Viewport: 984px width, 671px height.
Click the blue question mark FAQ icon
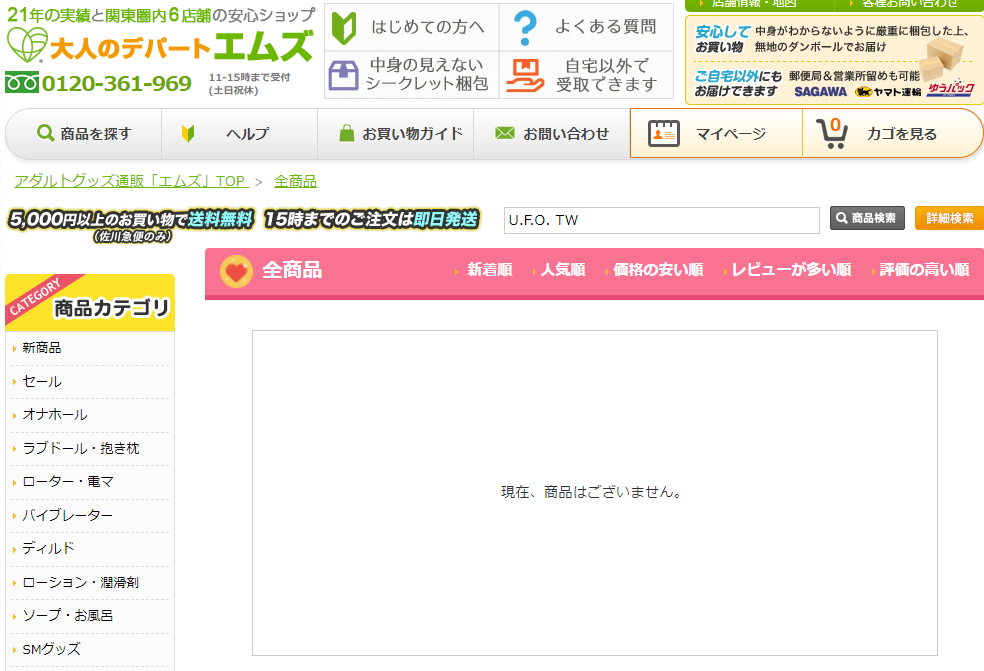522,27
